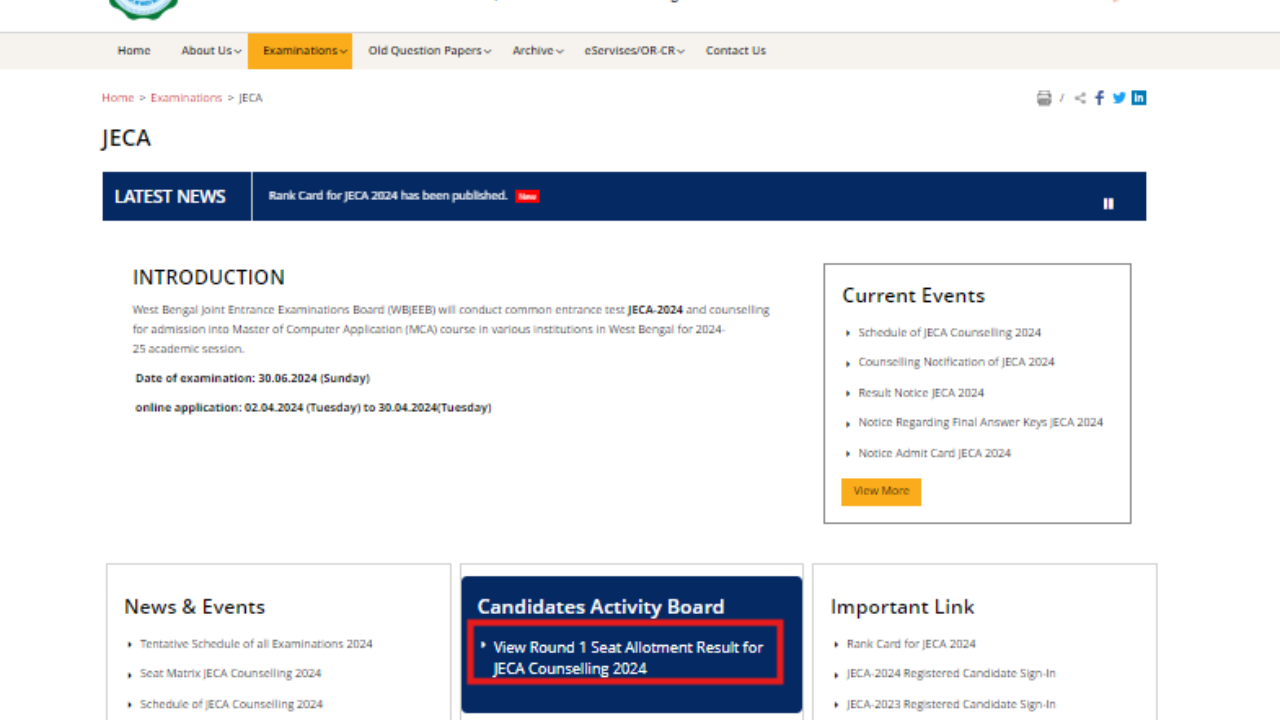Select the Home menu item
This screenshot has width=1280, height=720.
(x=133, y=50)
